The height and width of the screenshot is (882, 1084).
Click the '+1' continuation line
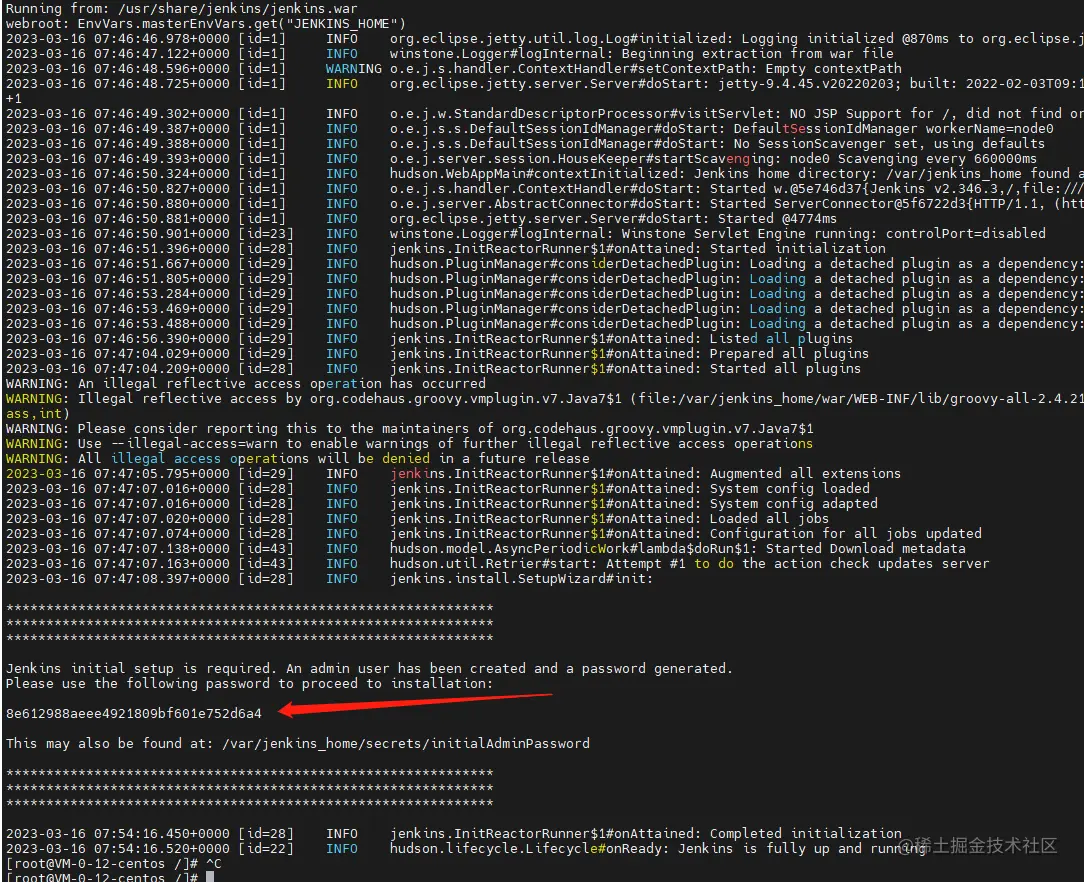13,99
